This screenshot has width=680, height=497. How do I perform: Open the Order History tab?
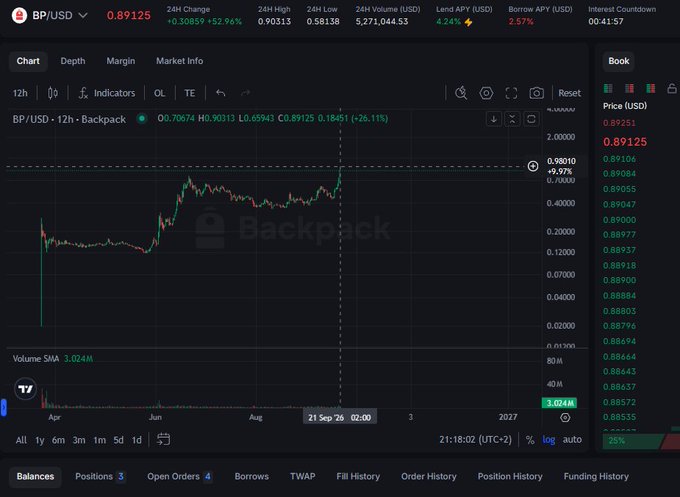428,477
